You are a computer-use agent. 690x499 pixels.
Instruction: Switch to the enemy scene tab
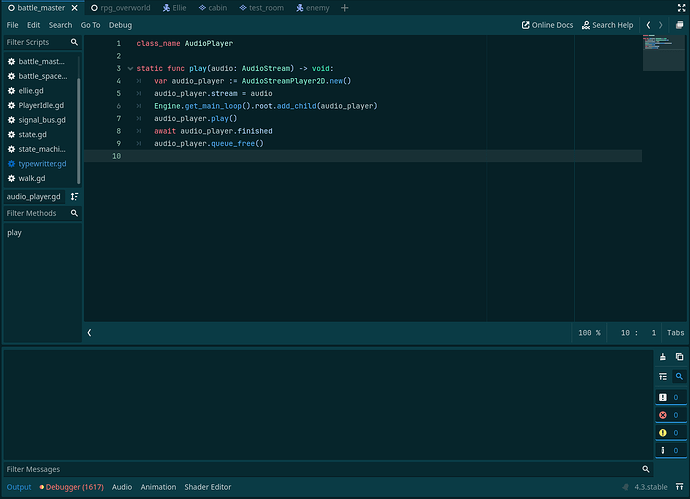click(x=313, y=8)
